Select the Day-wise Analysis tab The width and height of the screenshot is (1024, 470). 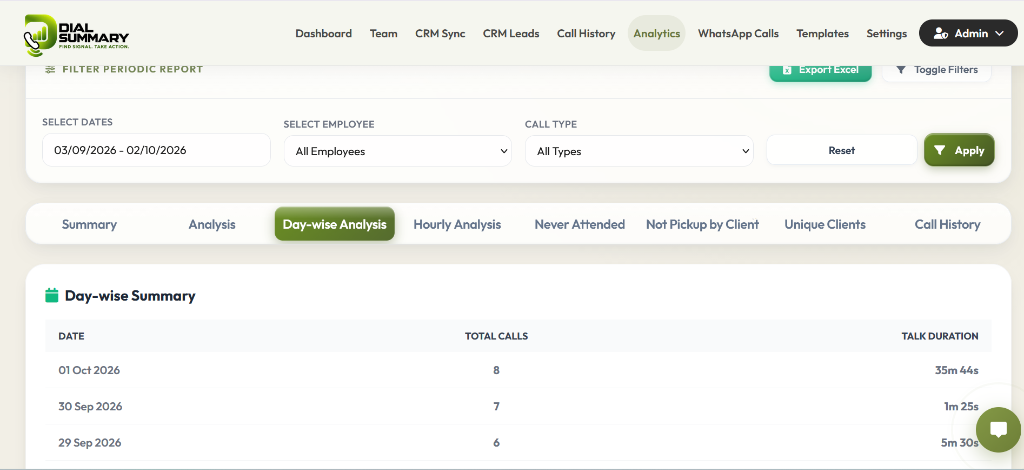coord(334,224)
